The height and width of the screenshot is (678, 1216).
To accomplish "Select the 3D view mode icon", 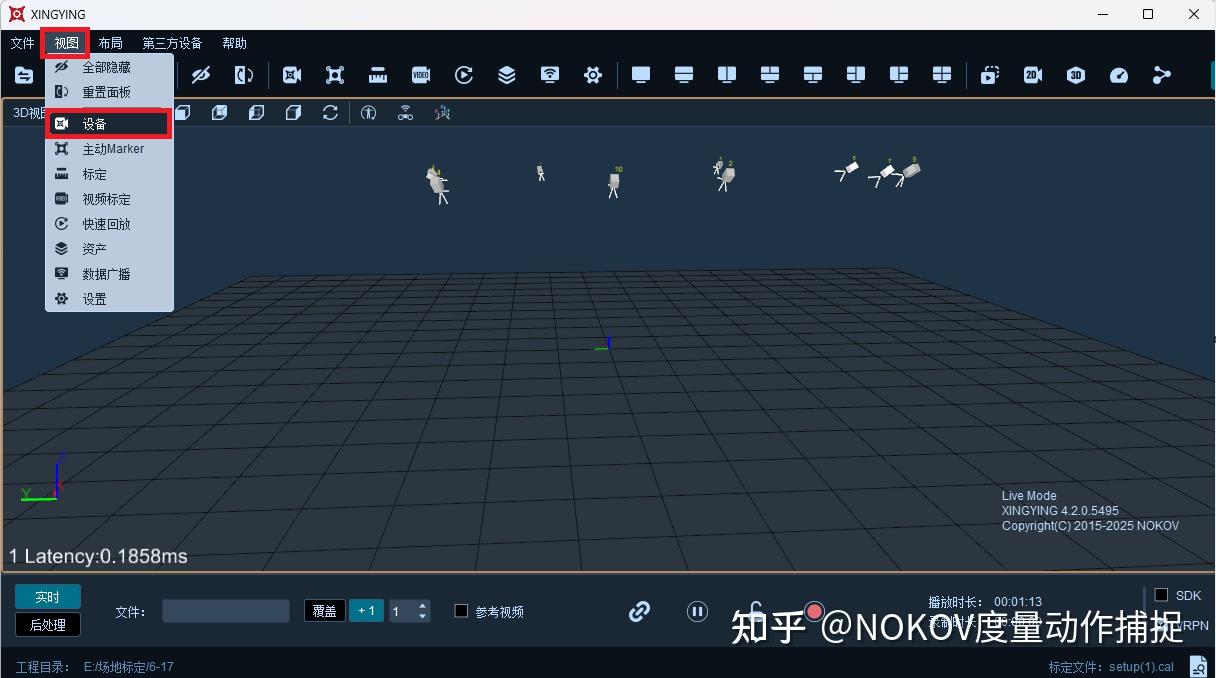I will [1075, 74].
